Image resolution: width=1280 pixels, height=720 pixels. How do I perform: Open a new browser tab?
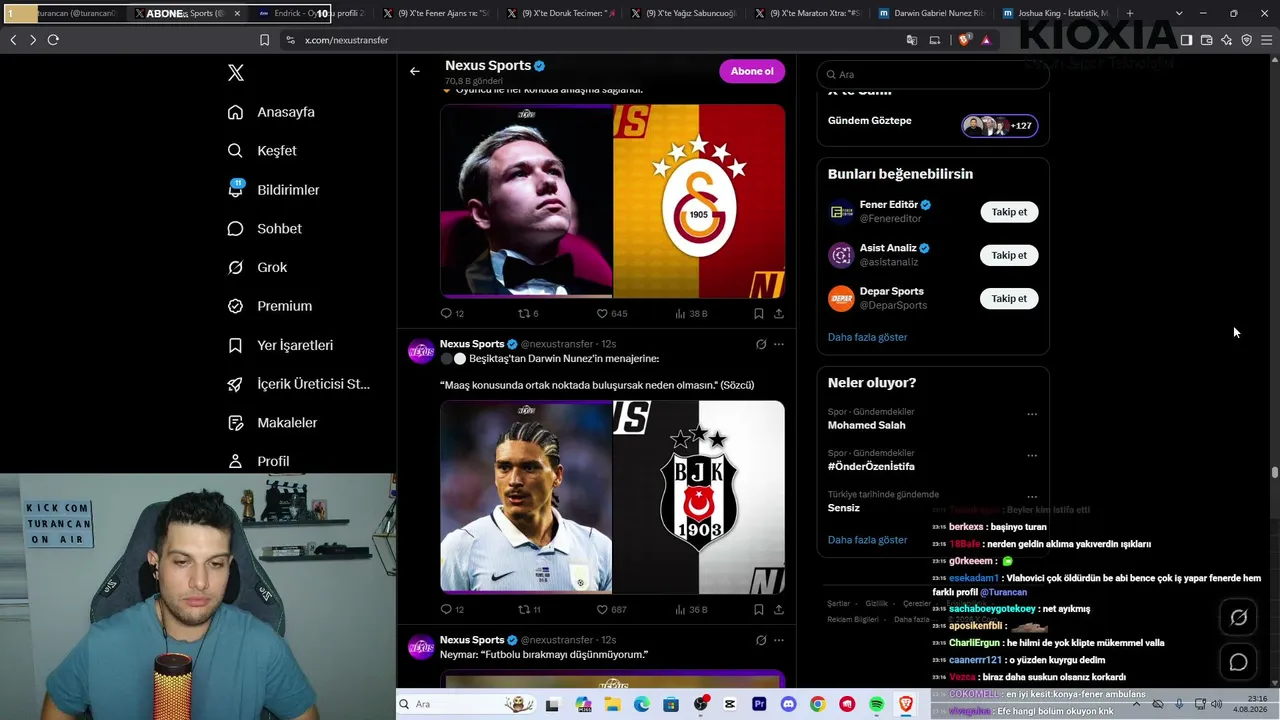[1130, 14]
